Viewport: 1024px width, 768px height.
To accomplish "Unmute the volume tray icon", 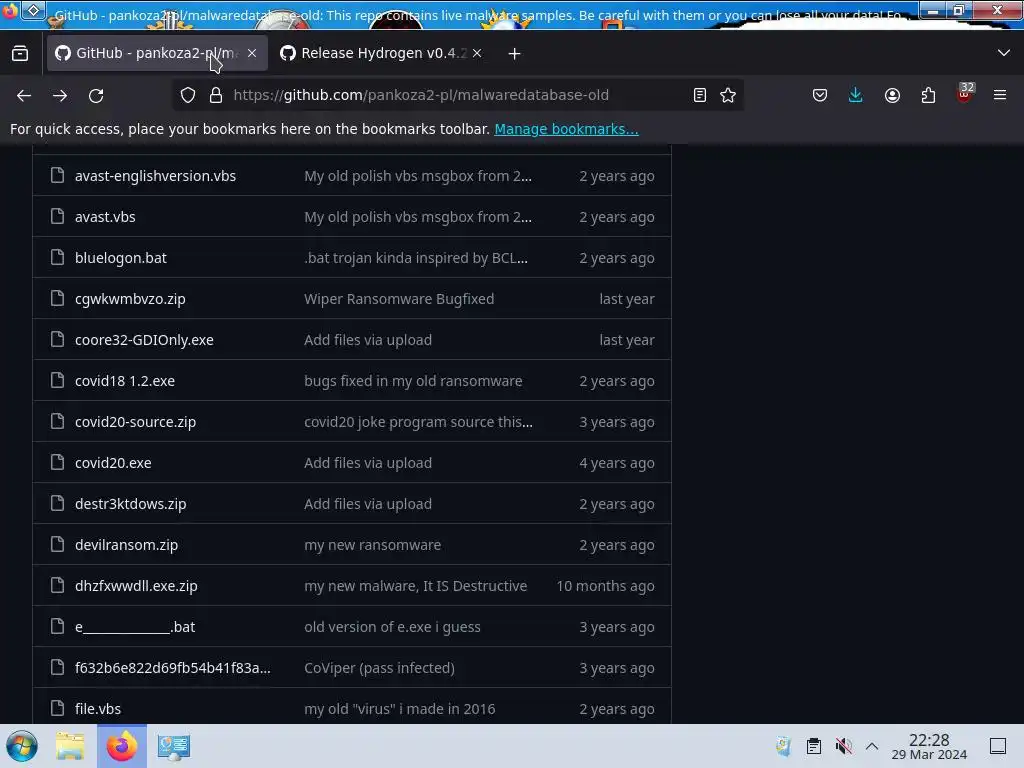I will tap(844, 746).
